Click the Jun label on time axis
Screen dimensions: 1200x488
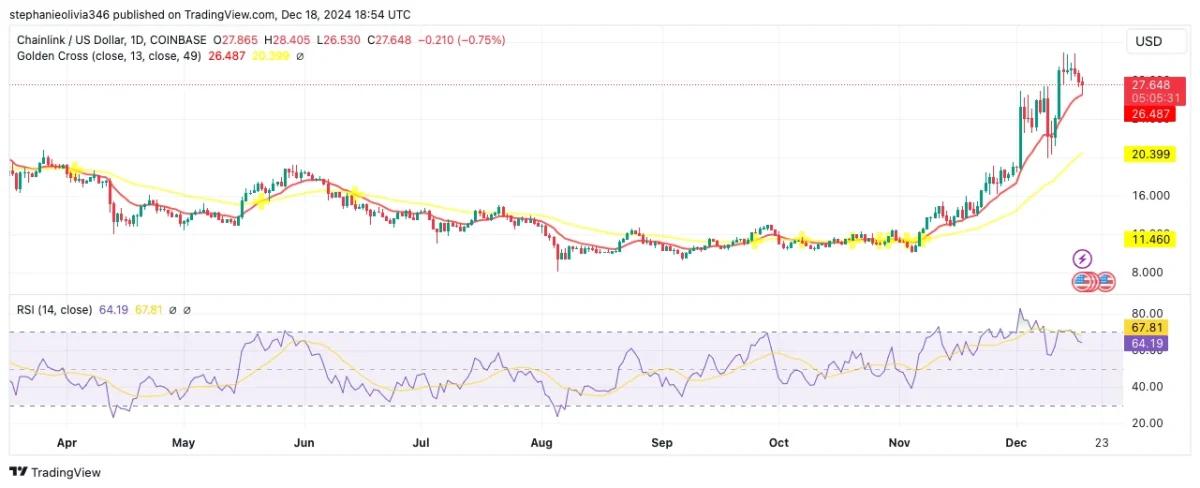click(305, 441)
